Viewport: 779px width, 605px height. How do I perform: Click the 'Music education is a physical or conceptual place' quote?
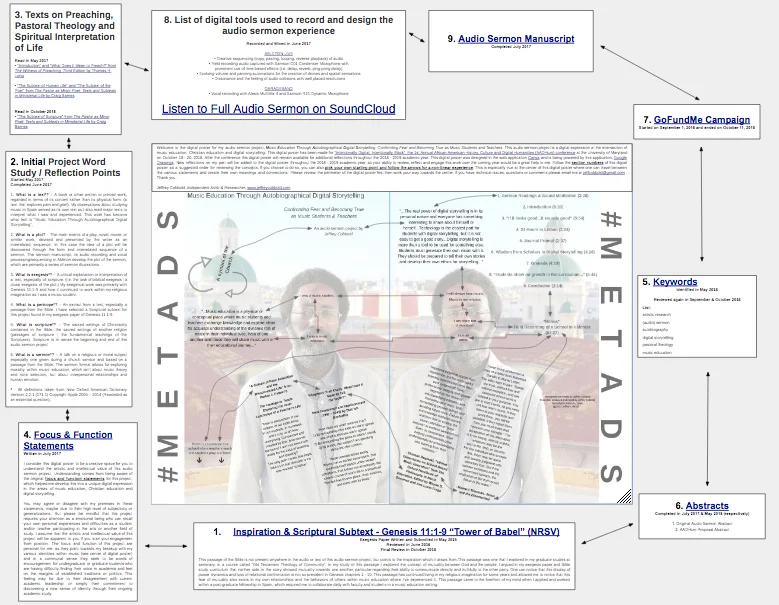coord(230,328)
